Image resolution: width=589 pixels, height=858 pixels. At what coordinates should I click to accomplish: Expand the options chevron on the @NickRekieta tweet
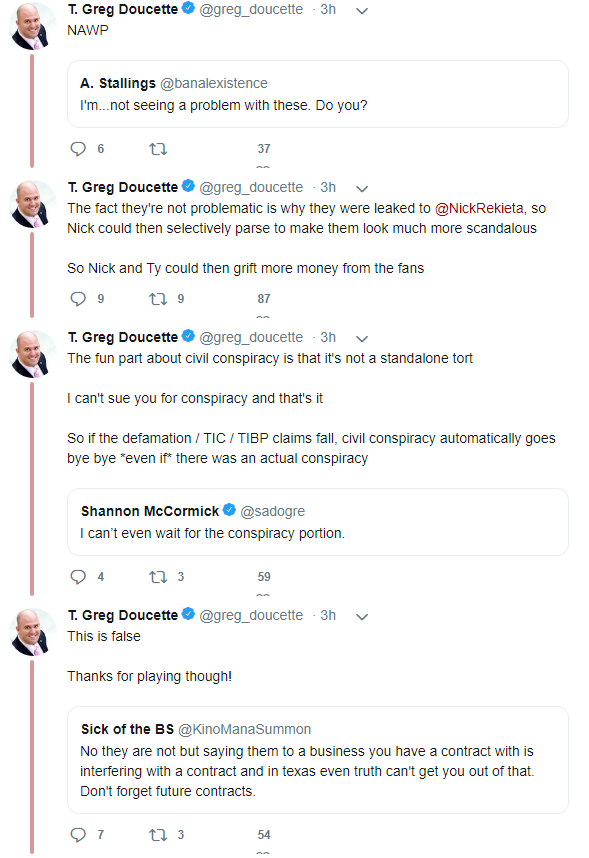click(362, 189)
